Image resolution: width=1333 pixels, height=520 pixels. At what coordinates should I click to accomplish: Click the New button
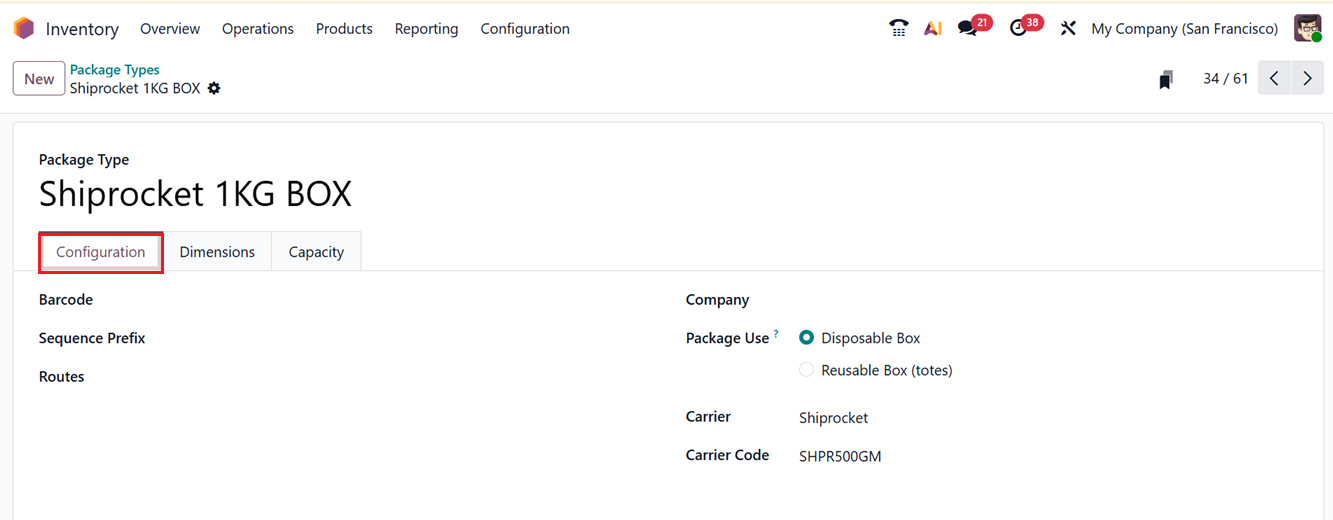click(39, 79)
